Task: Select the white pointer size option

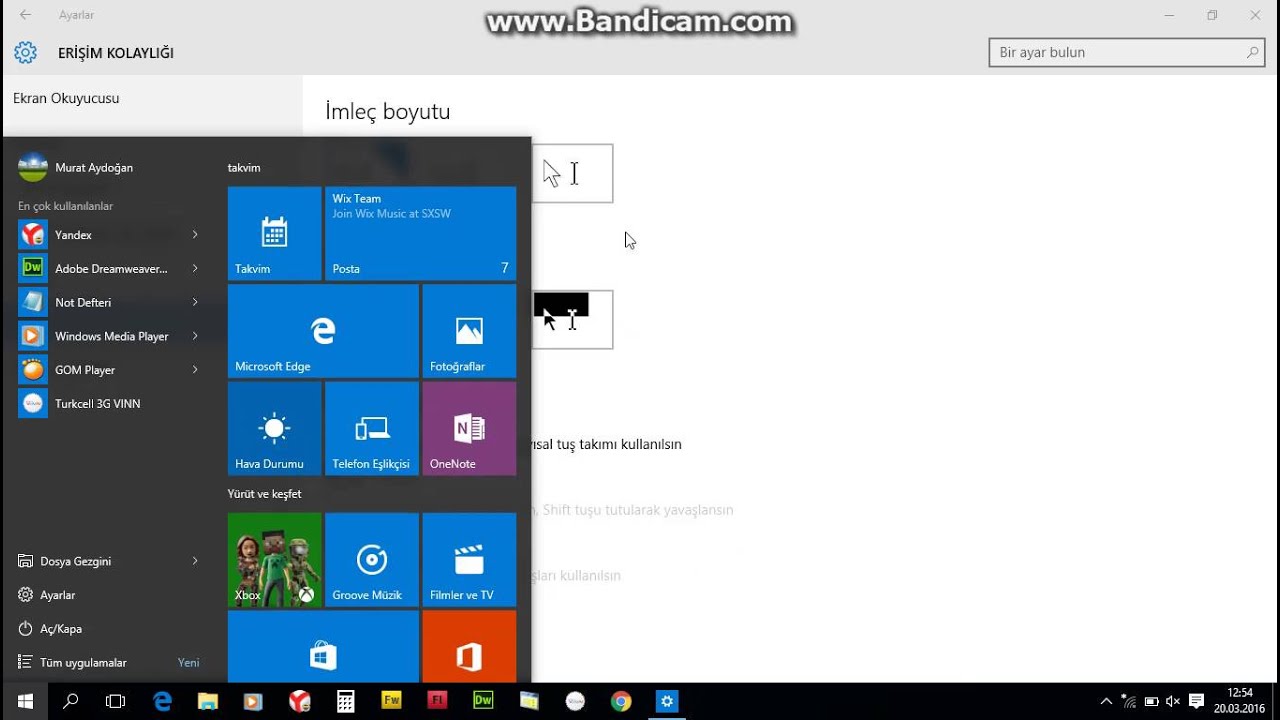Action: (572, 174)
